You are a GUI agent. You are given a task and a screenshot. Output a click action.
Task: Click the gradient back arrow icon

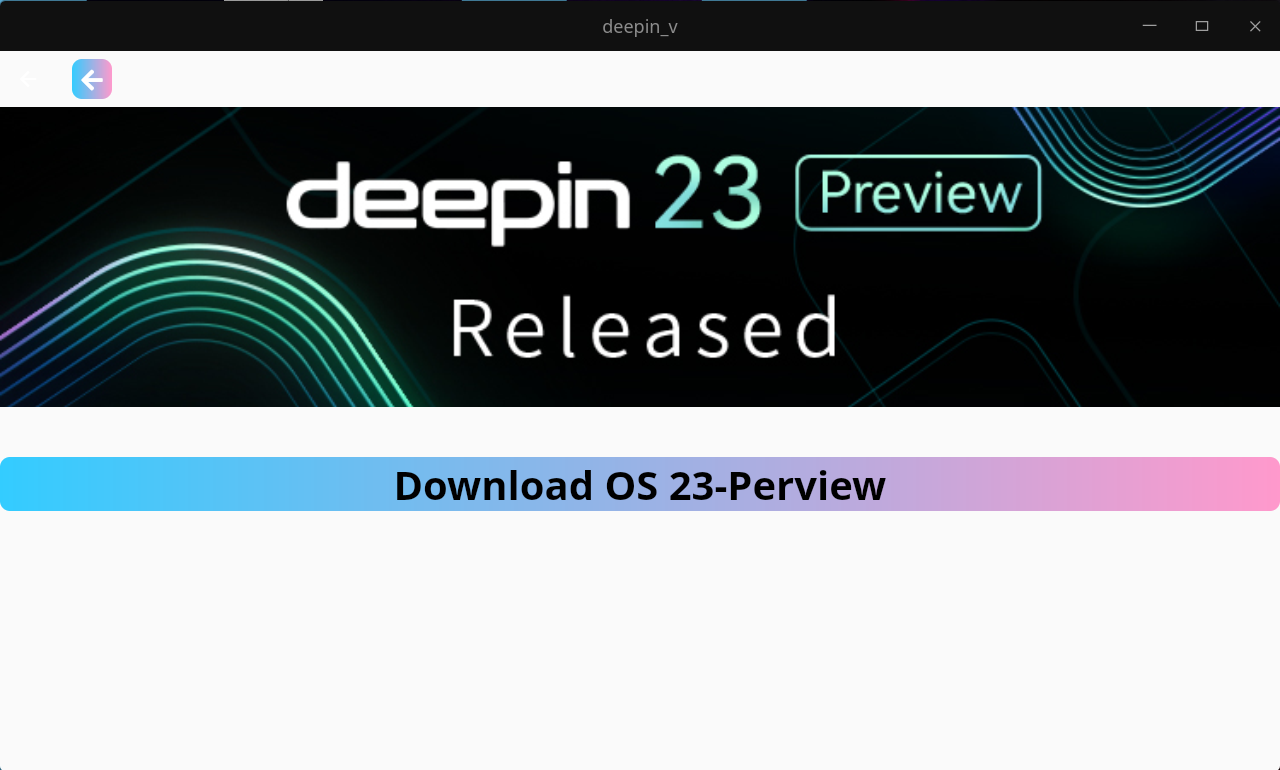coord(92,79)
